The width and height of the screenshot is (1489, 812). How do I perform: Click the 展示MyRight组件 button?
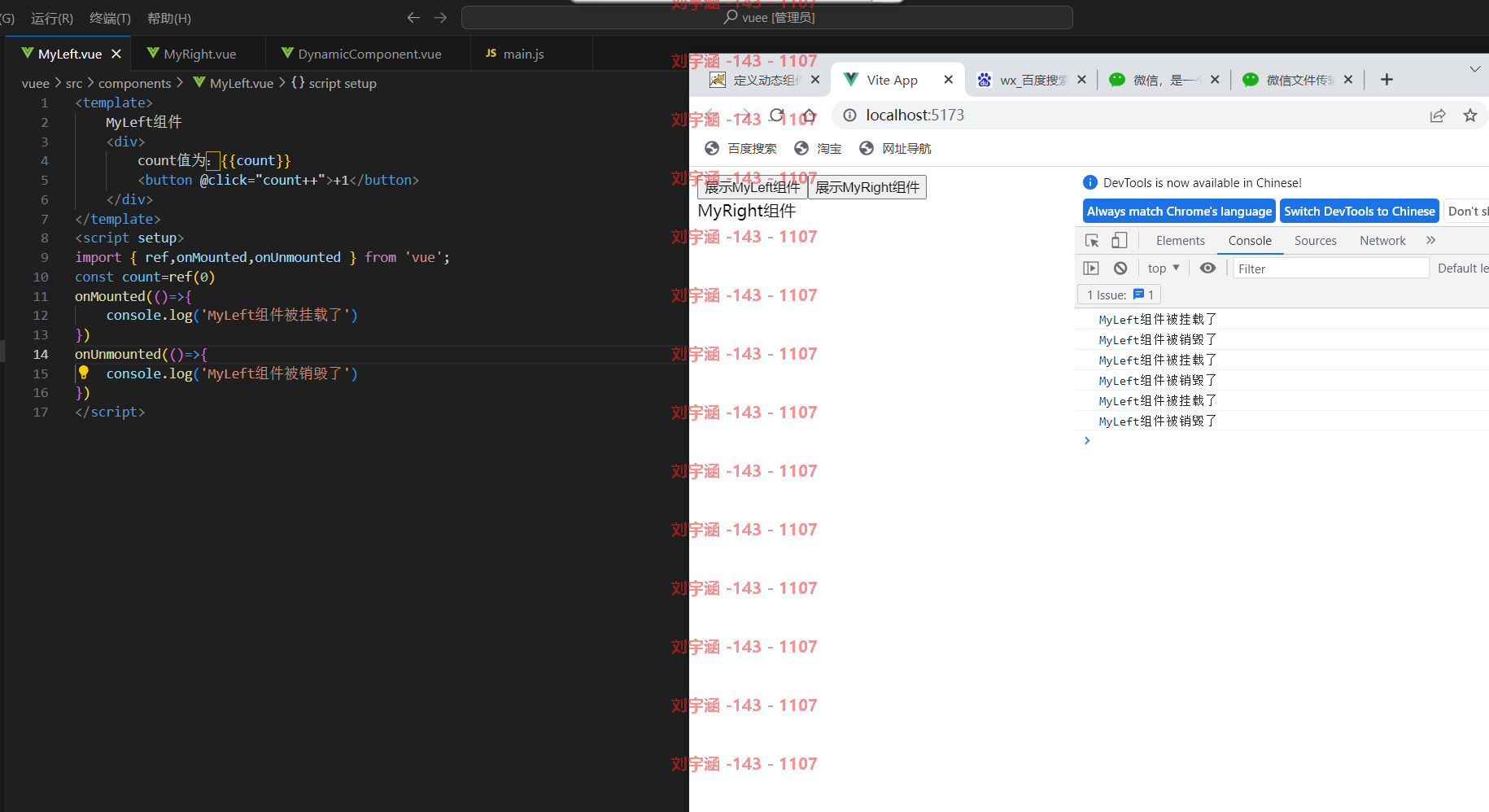coord(867,187)
